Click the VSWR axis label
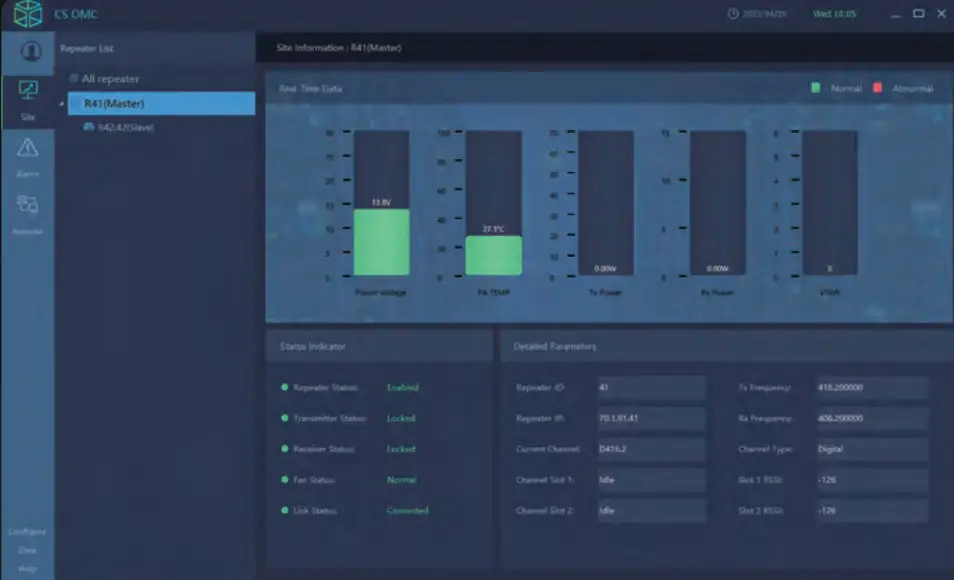The width and height of the screenshot is (954, 580). click(830, 292)
